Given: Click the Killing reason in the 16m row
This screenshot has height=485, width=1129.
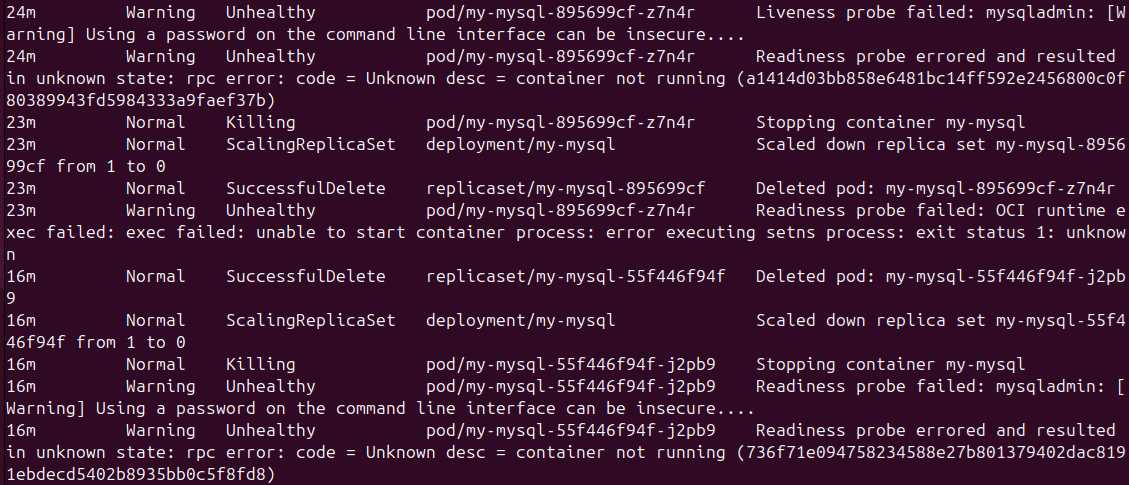Looking at the screenshot, I should coord(261,365).
